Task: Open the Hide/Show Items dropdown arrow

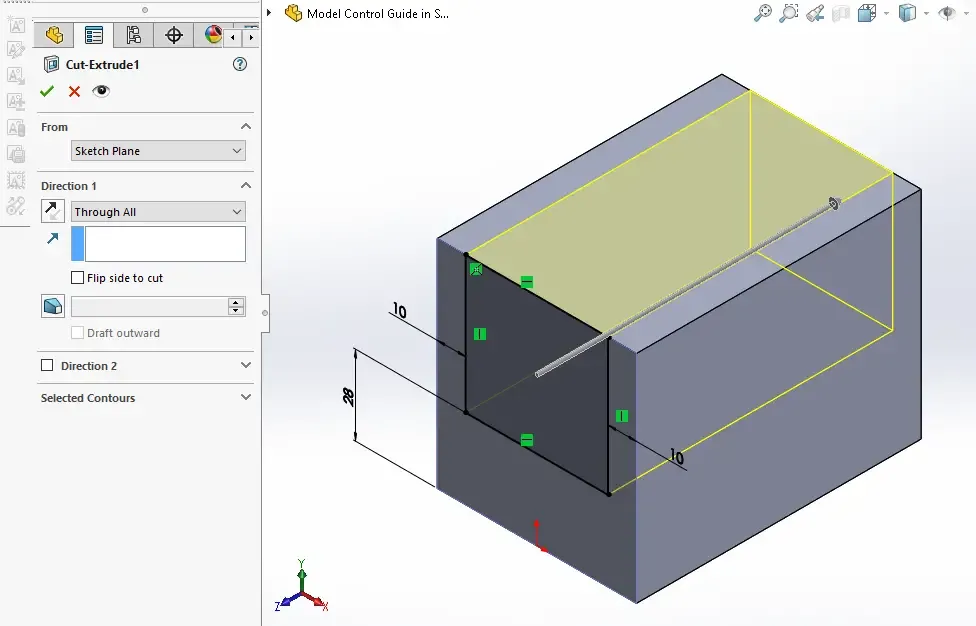Action: point(966,13)
